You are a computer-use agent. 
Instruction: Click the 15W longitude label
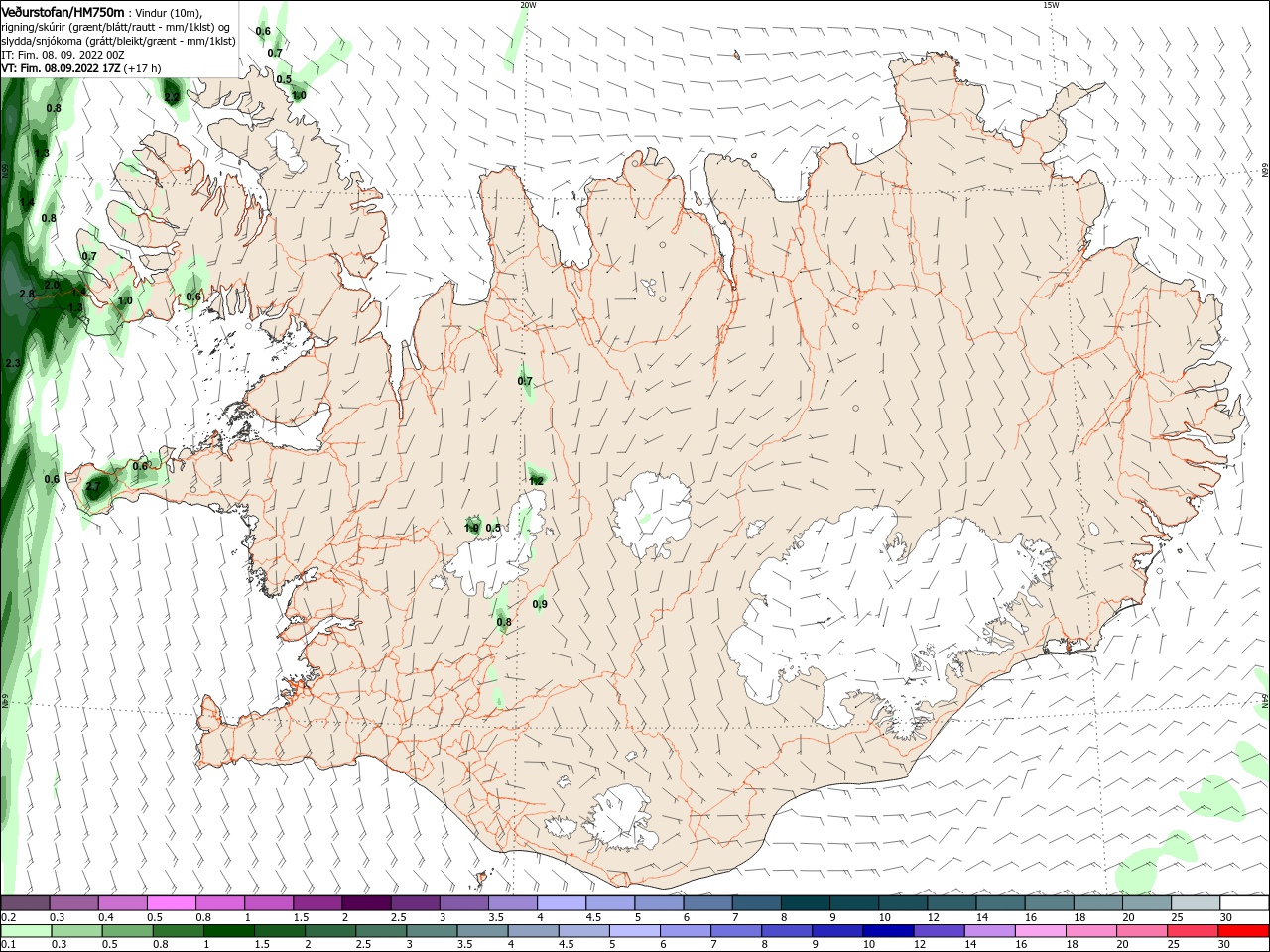[1051, 5]
